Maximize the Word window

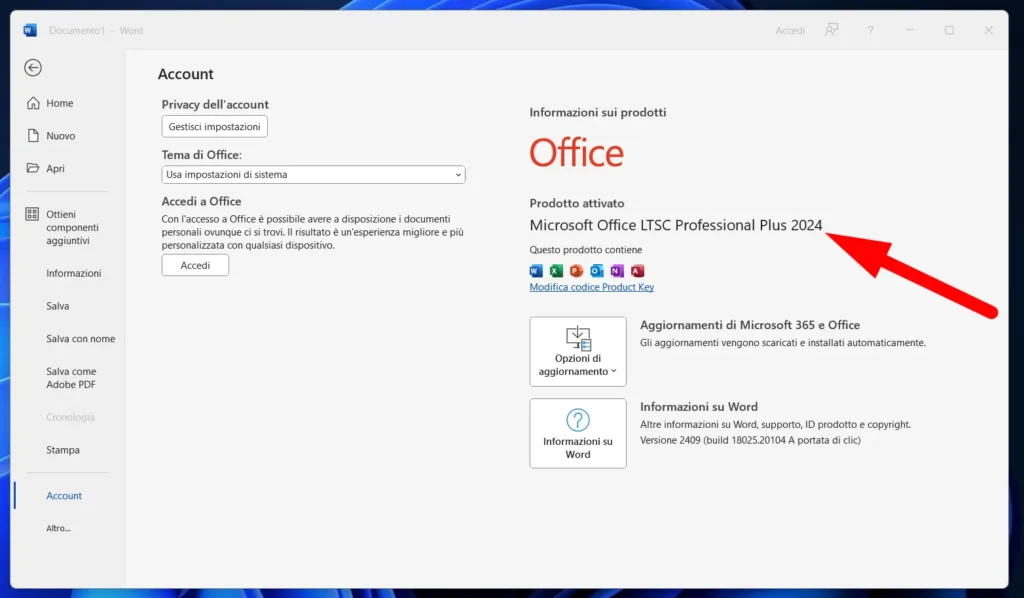pos(949,30)
